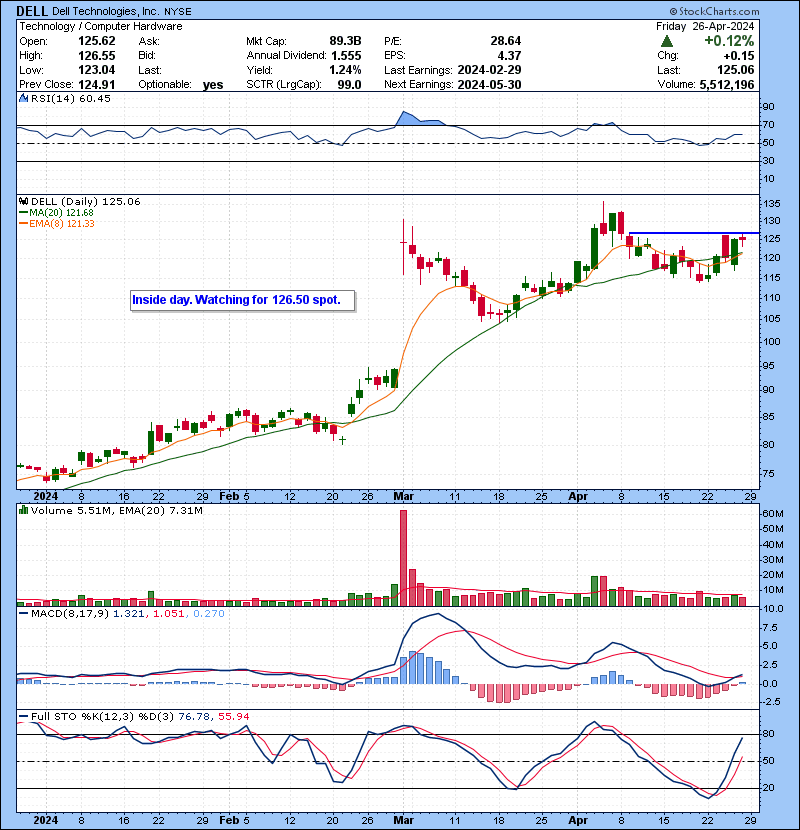Click the Optionable value yes

213,85
